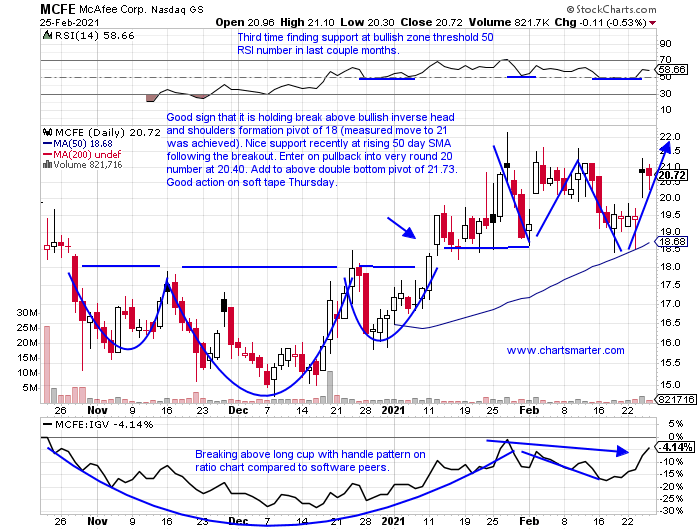Click the High 21.10 value

(x=308, y=22)
